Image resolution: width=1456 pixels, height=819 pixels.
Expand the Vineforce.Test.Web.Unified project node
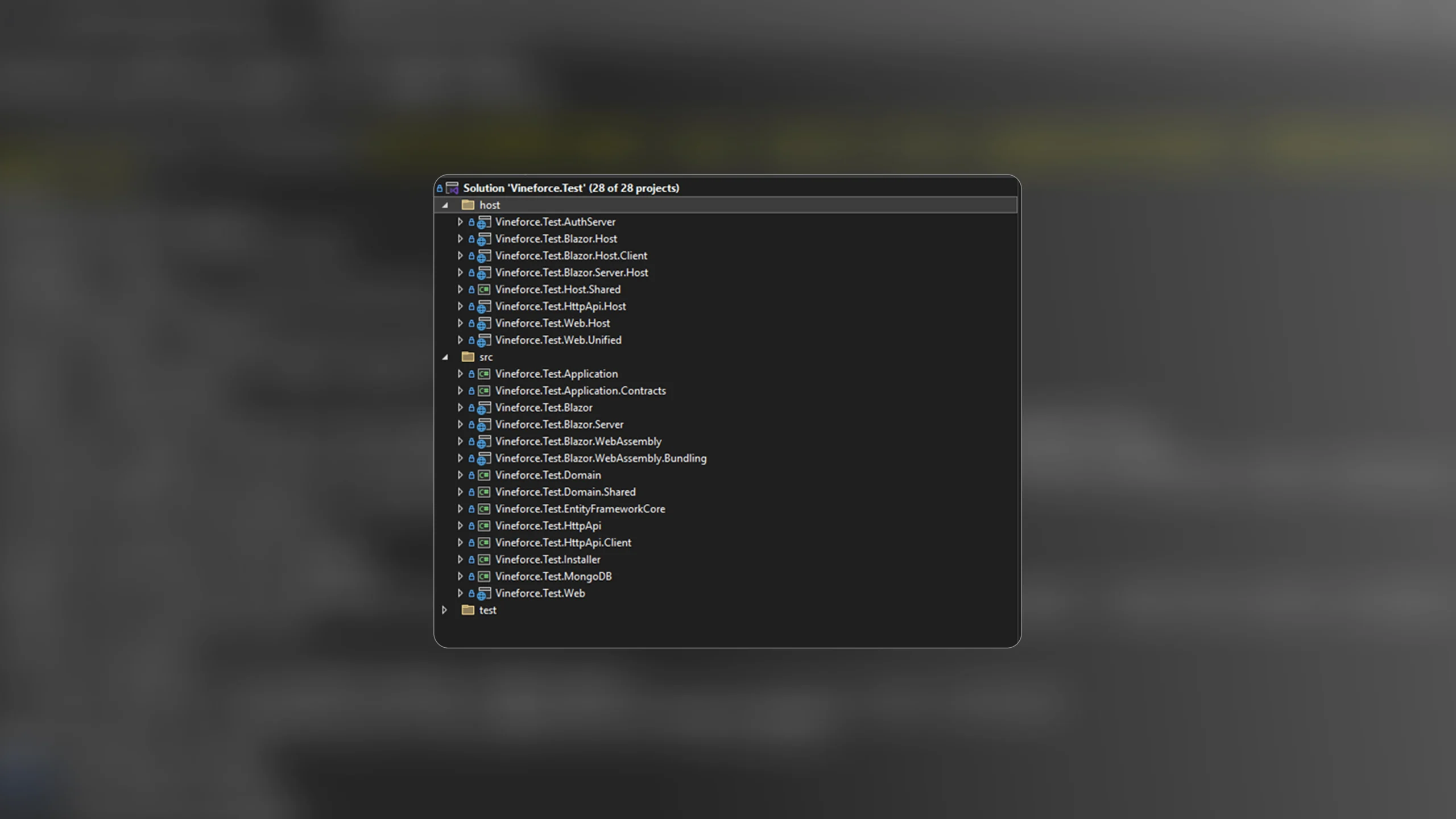460,340
